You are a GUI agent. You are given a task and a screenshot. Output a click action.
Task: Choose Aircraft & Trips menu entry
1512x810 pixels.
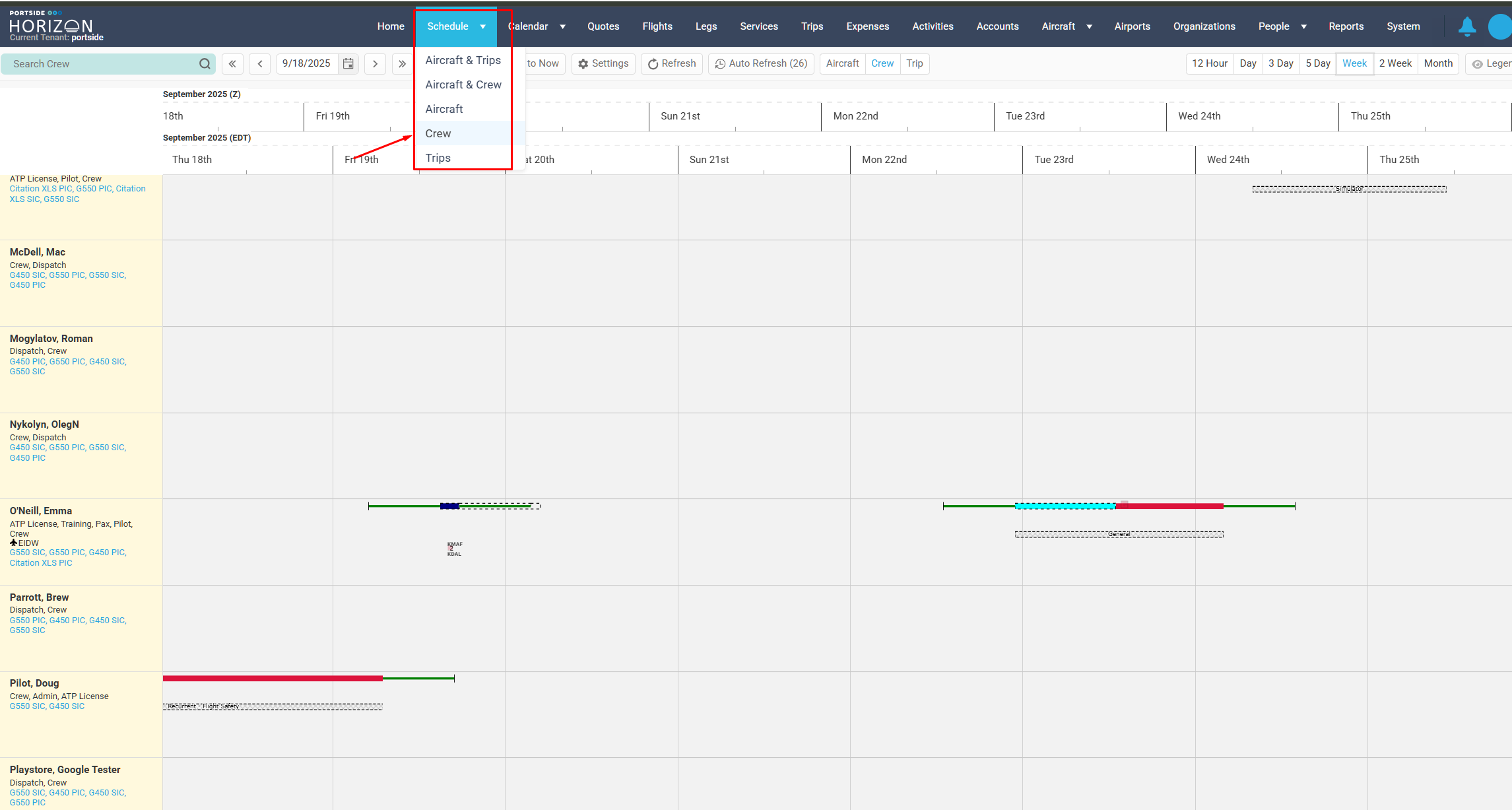pyautogui.click(x=463, y=60)
